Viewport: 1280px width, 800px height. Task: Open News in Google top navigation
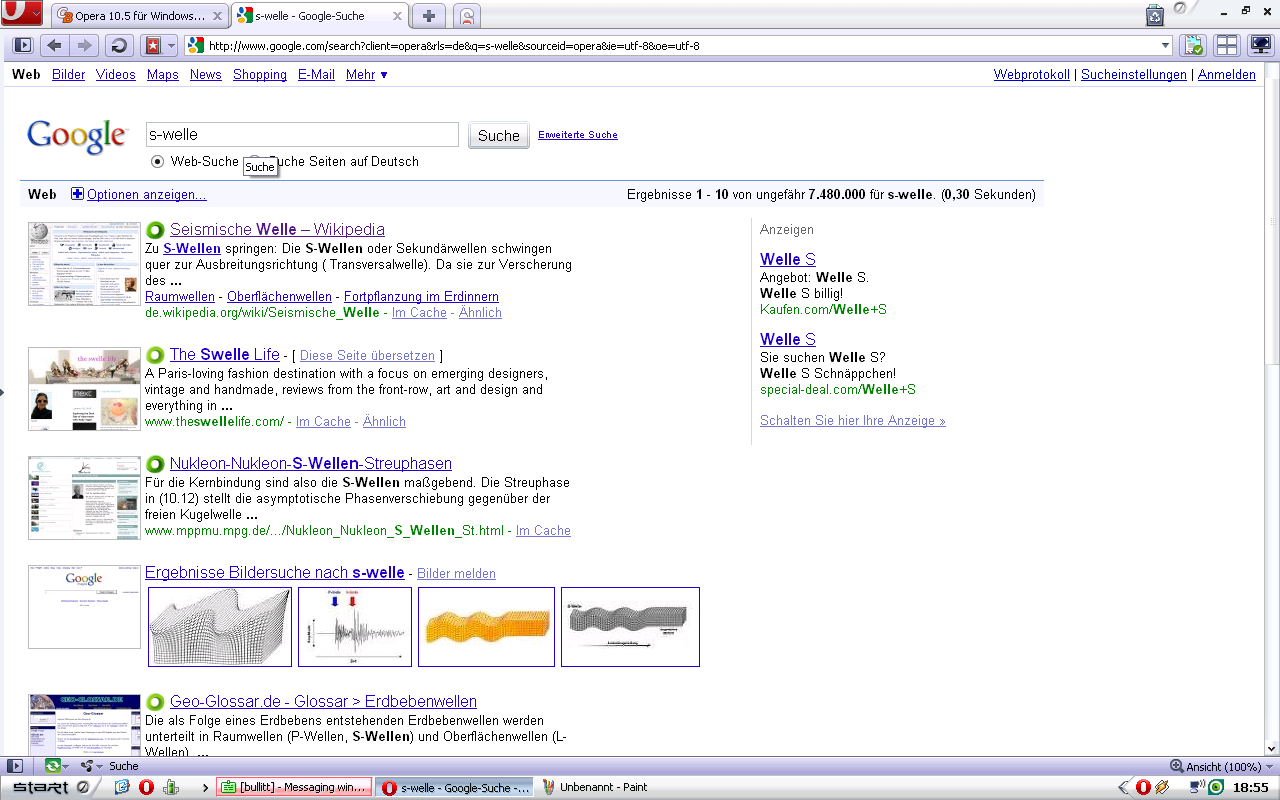[x=206, y=75]
